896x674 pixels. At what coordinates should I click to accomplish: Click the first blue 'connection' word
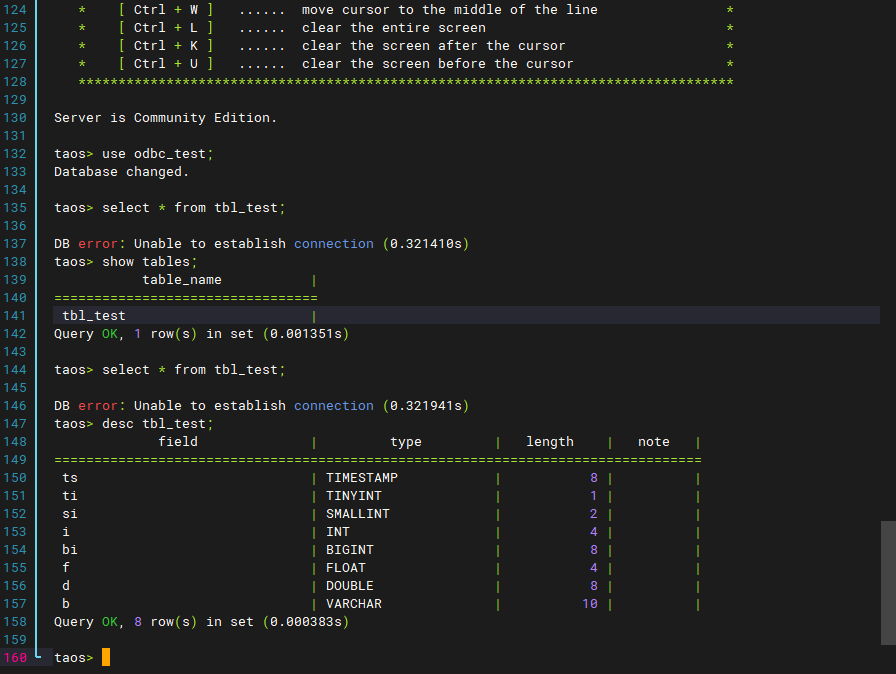[334, 244]
